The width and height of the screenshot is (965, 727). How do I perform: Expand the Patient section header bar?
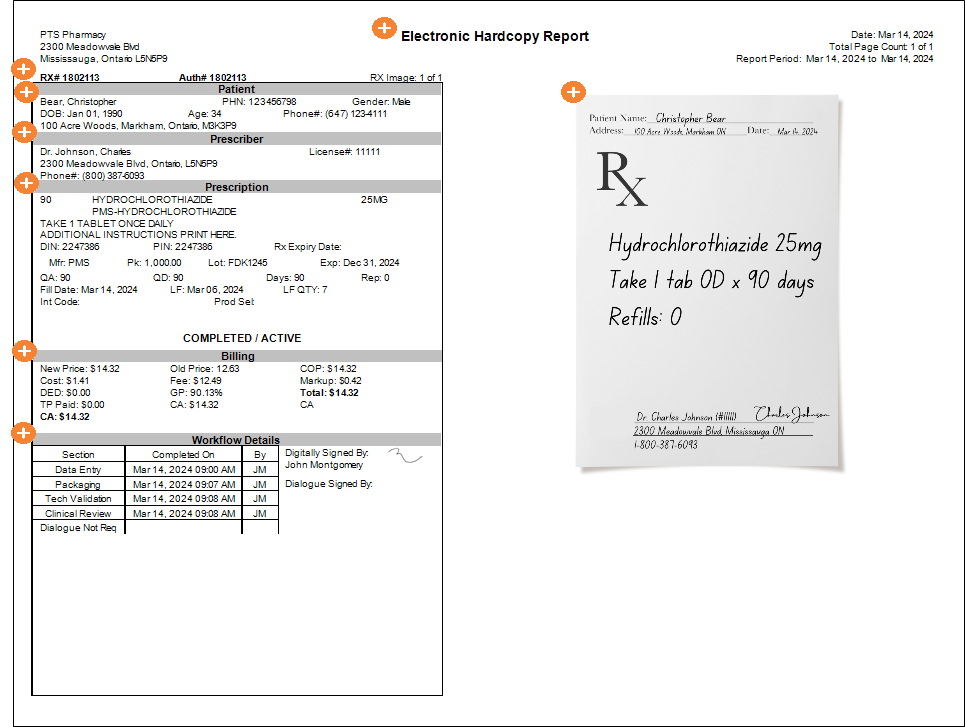(238, 91)
